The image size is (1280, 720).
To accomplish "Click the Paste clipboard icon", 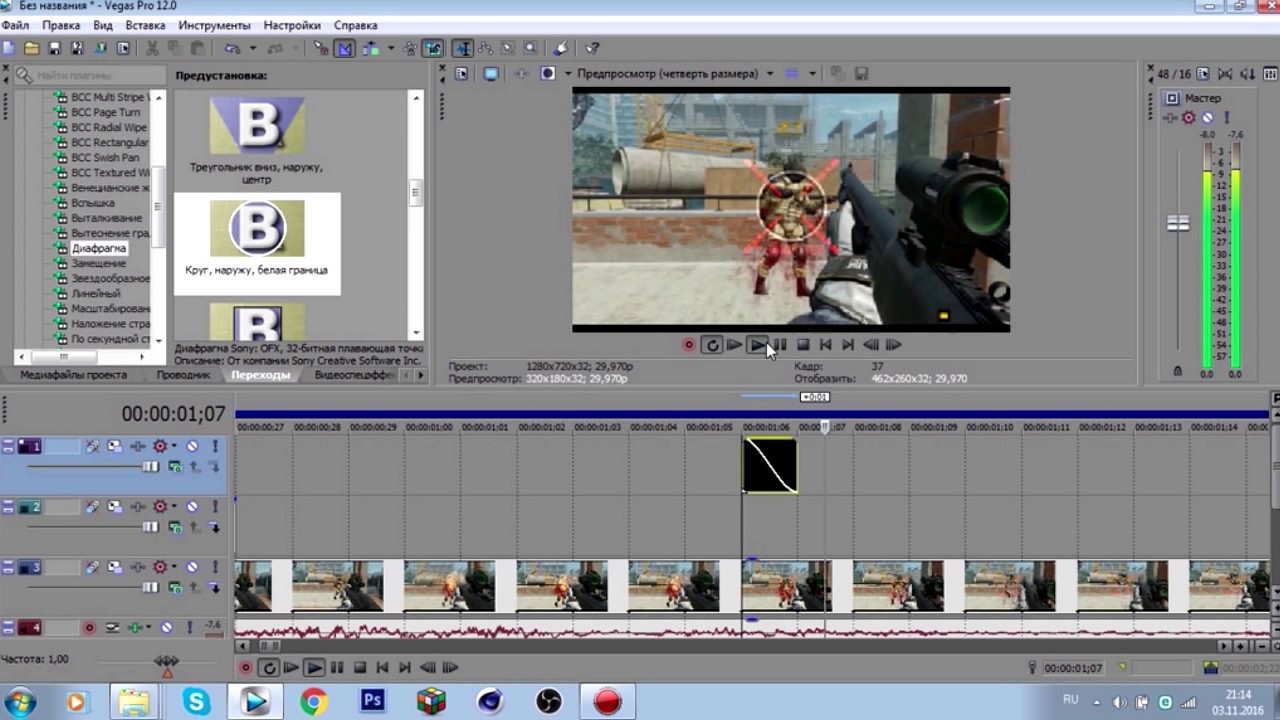I will click(x=198, y=48).
